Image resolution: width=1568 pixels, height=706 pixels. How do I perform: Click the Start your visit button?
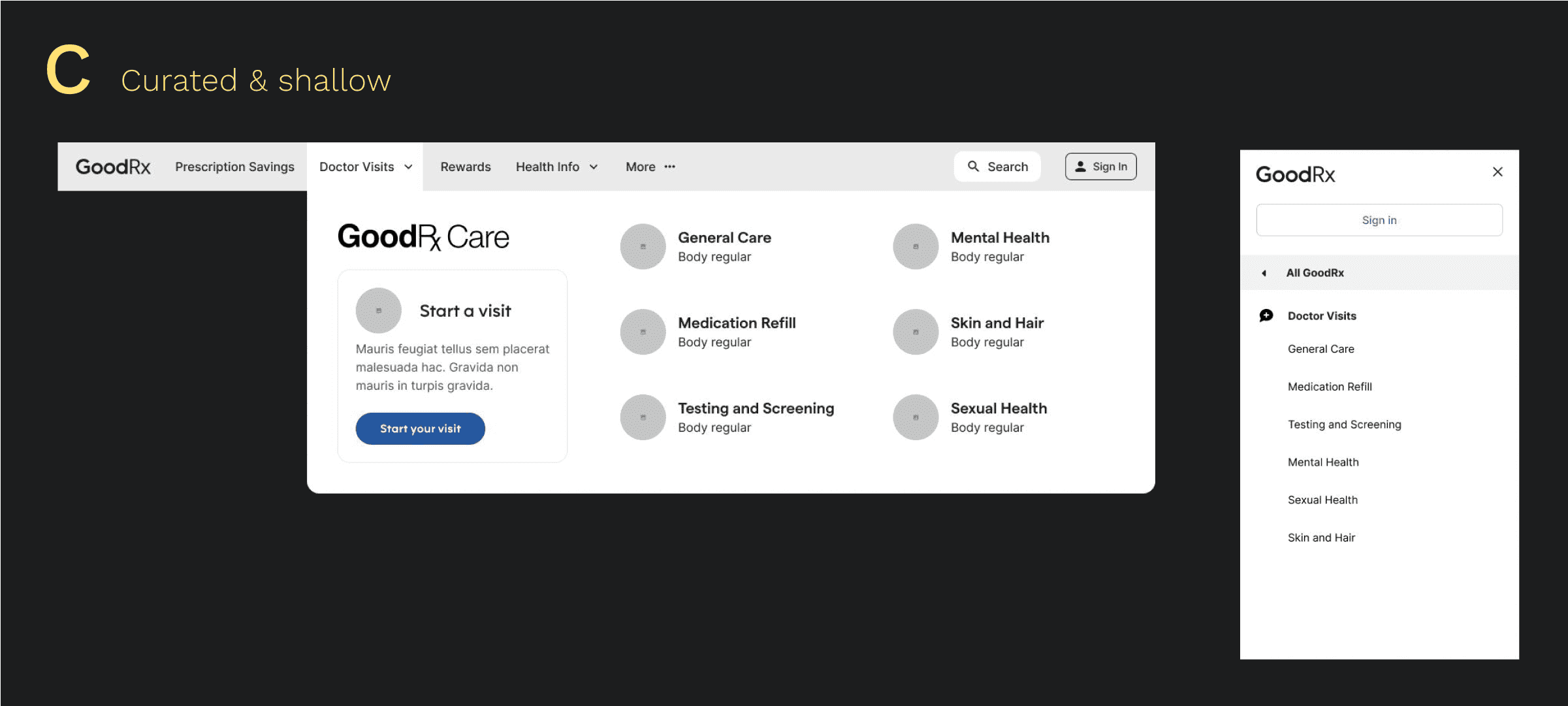pos(420,428)
